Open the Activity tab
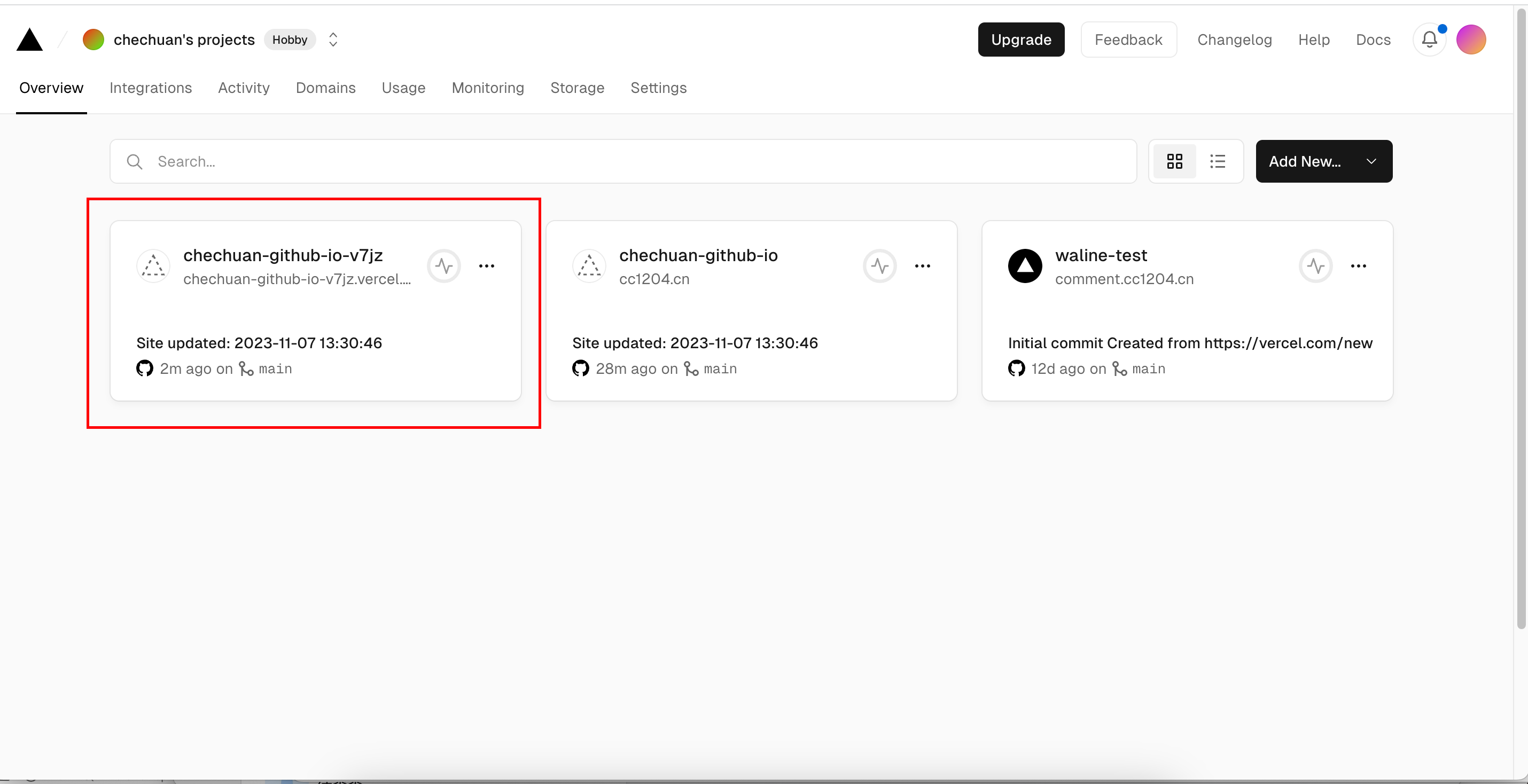 (244, 88)
